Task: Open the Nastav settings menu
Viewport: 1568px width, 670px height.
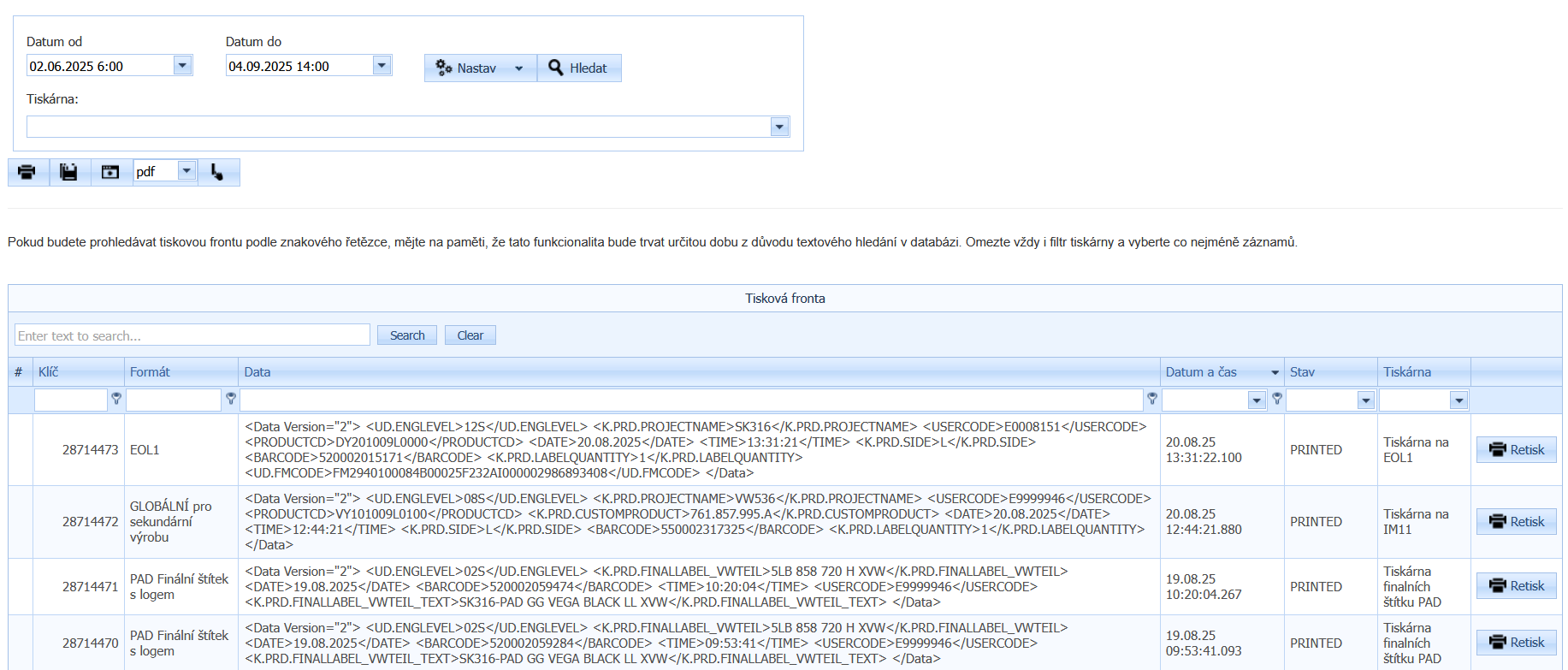Action: point(479,68)
